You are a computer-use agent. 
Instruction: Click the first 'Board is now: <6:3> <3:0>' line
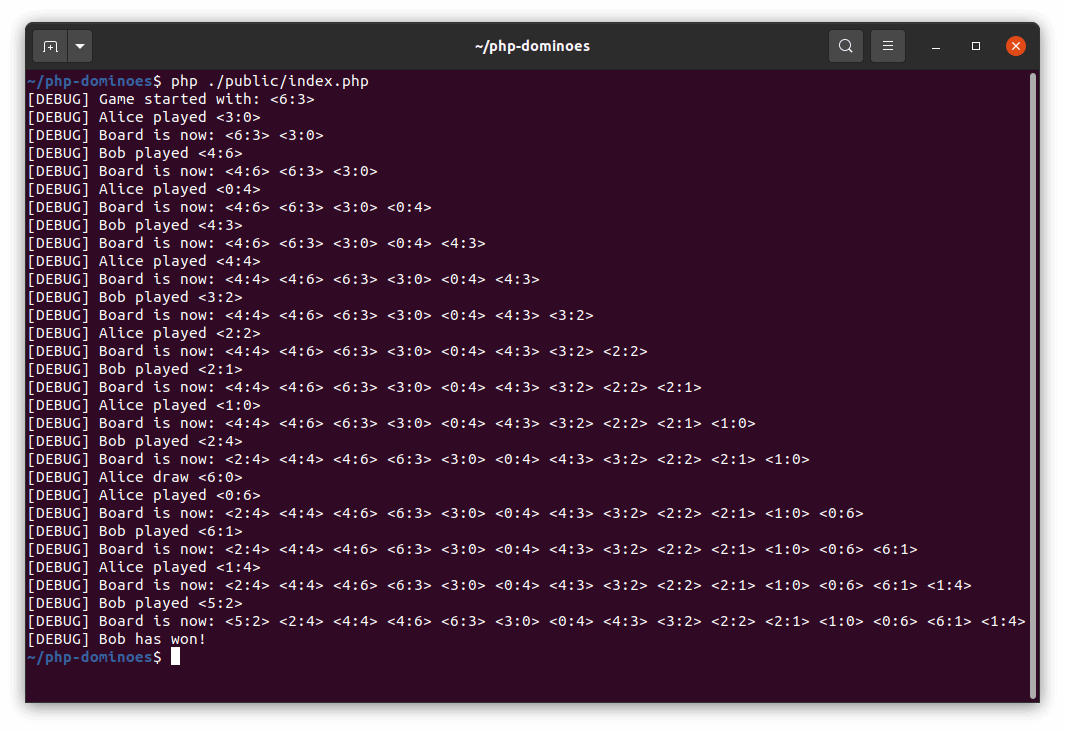click(x=175, y=135)
